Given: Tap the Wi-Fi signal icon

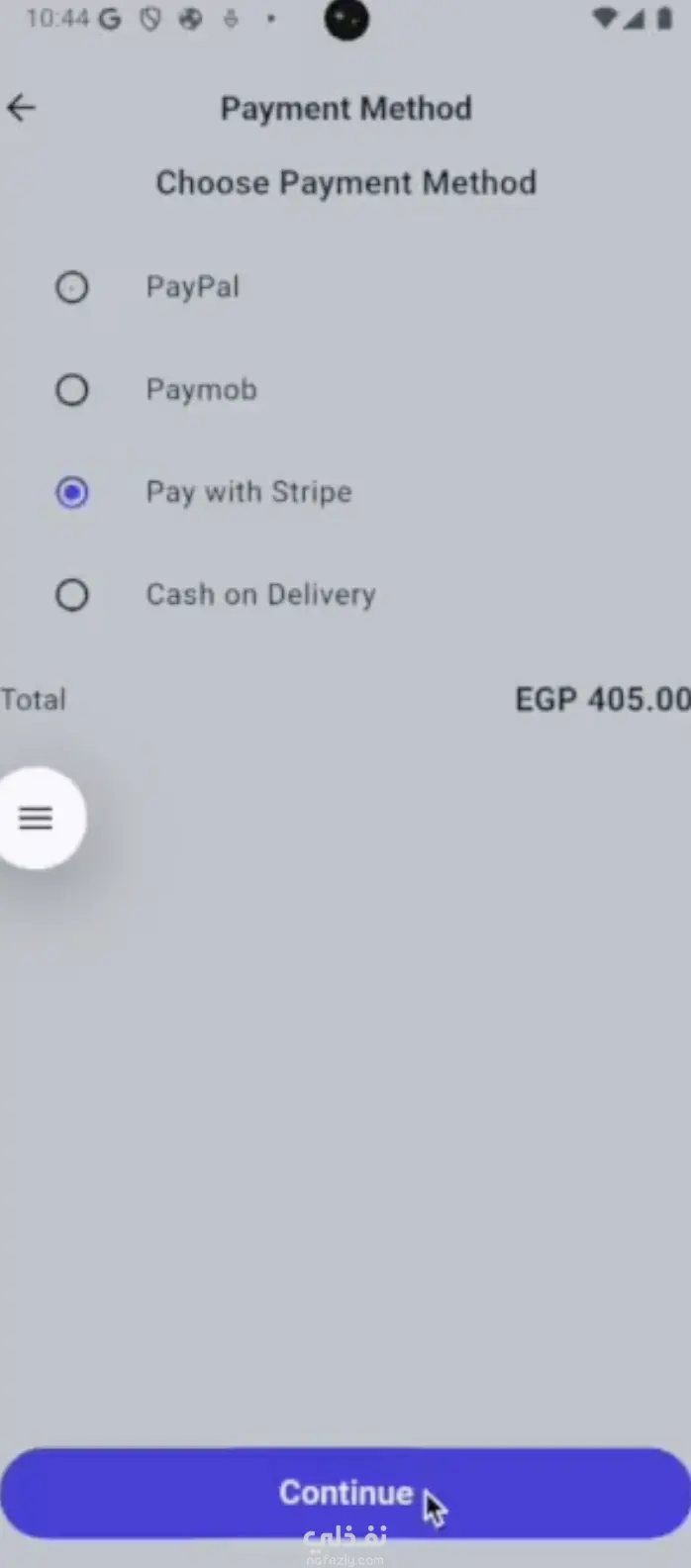Looking at the screenshot, I should pyautogui.click(x=604, y=19).
